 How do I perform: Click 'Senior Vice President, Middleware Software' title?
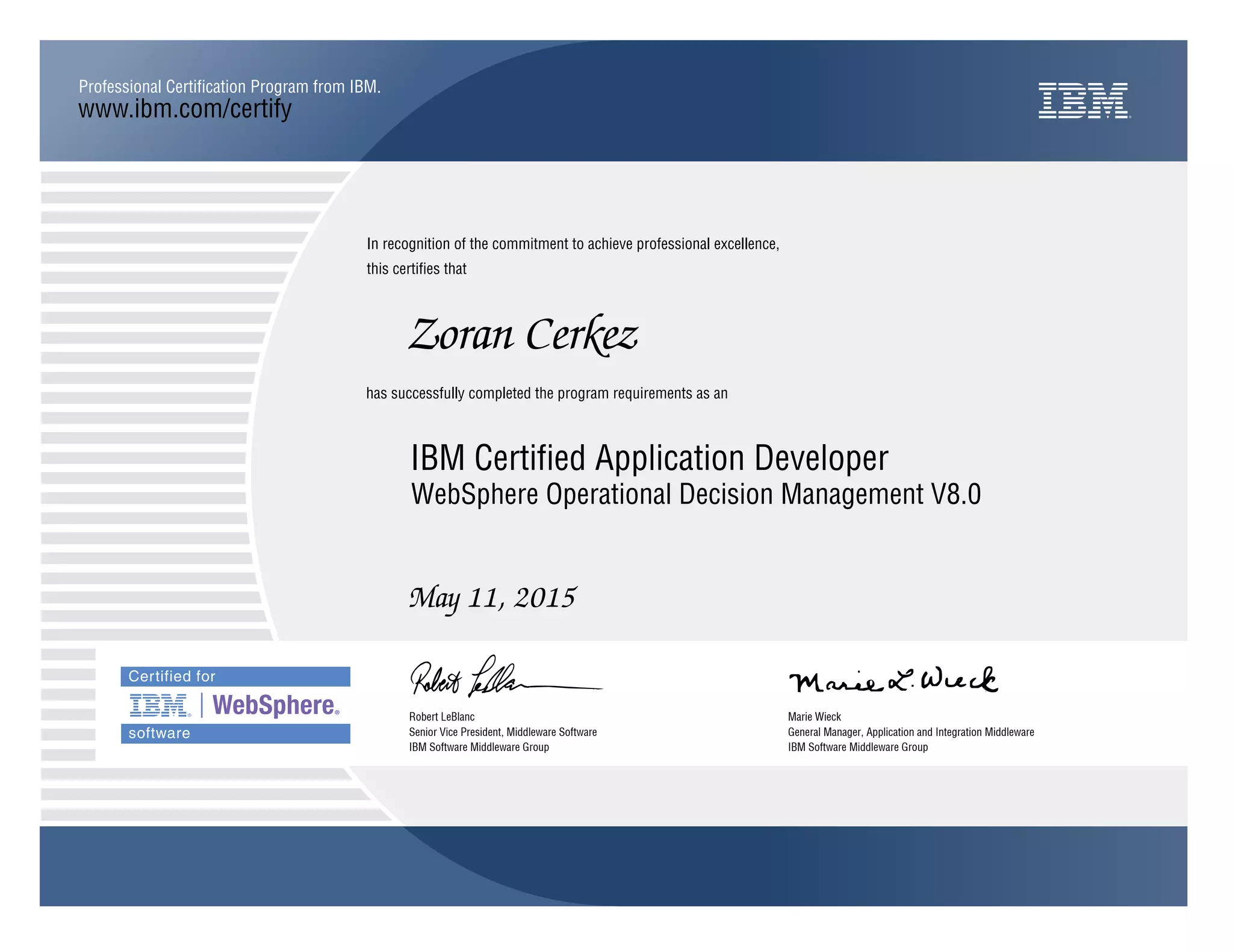coord(503,732)
